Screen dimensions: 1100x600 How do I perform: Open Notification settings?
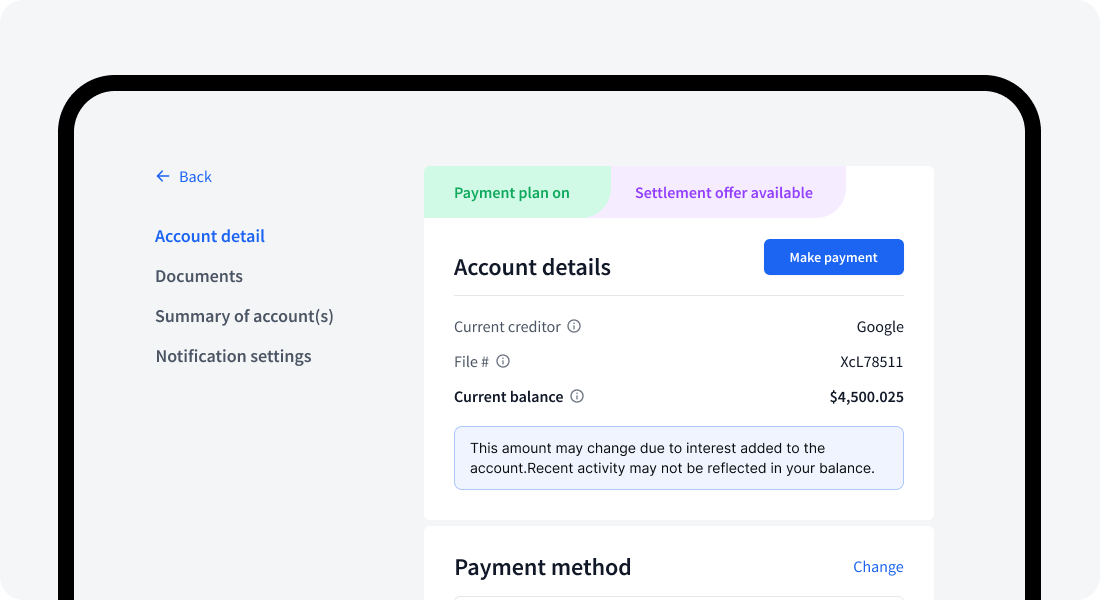[233, 356]
